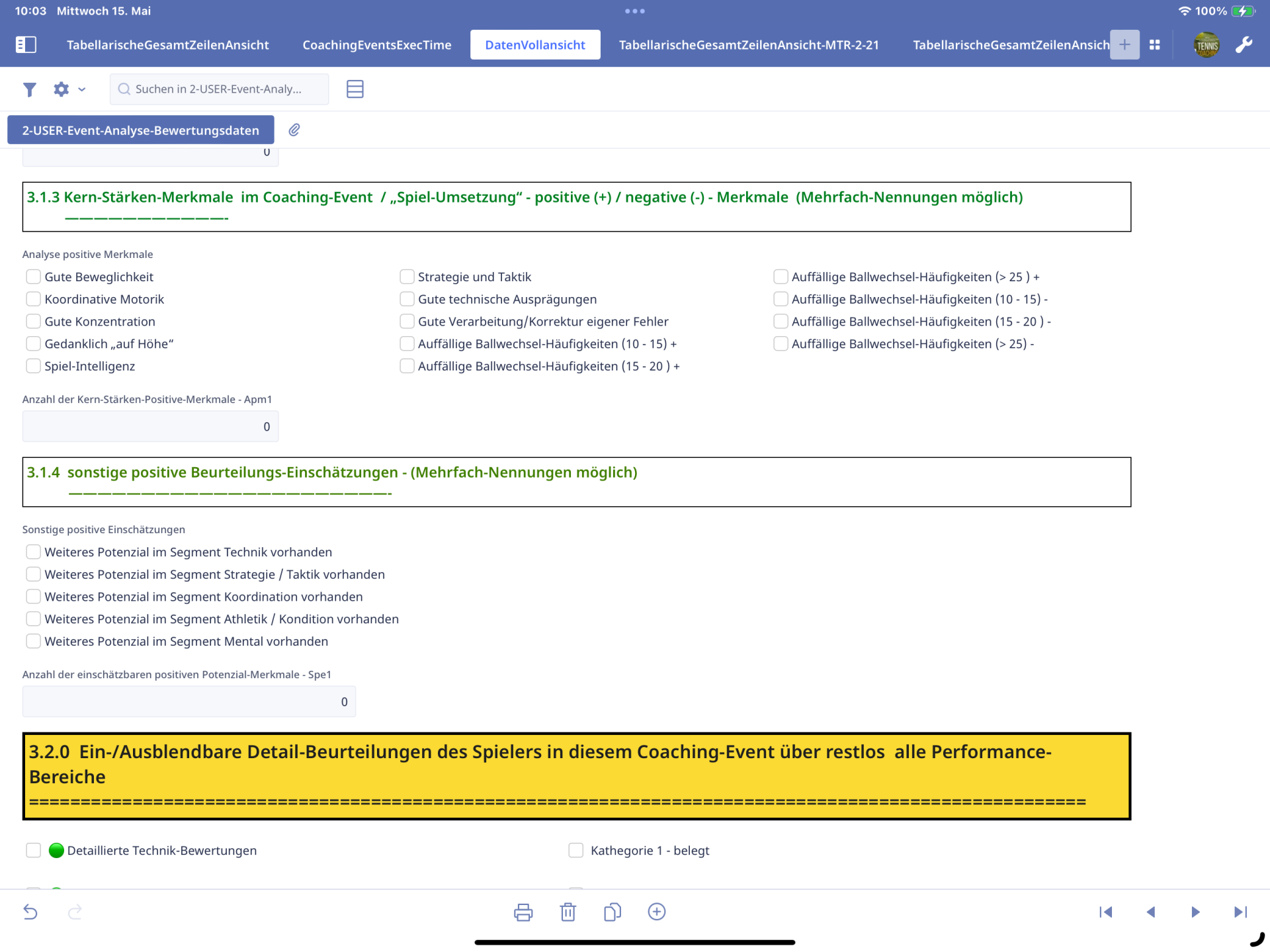Open the gear settings dropdown arrow
The height and width of the screenshot is (952, 1270).
point(82,89)
